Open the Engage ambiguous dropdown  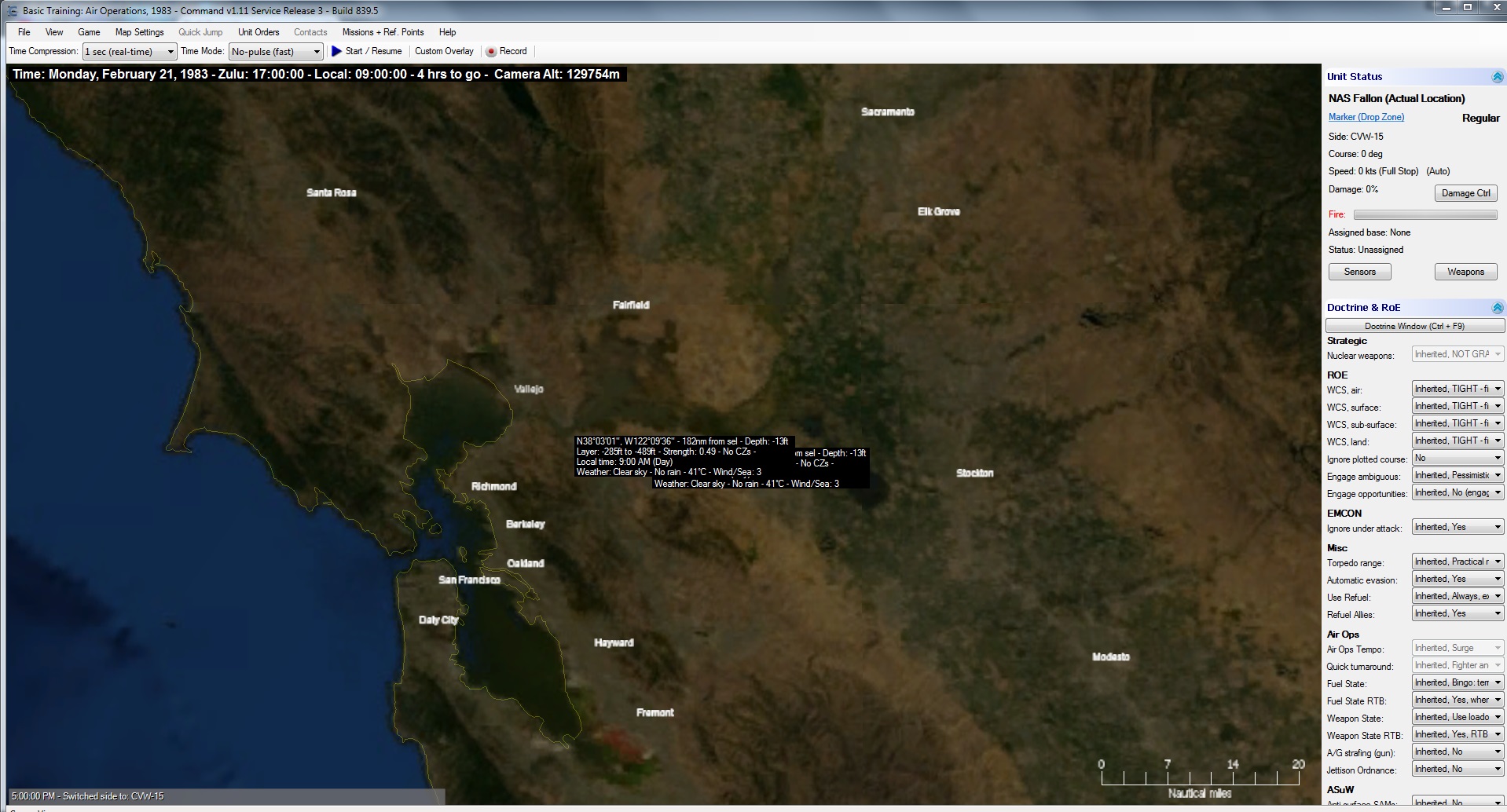point(1457,475)
